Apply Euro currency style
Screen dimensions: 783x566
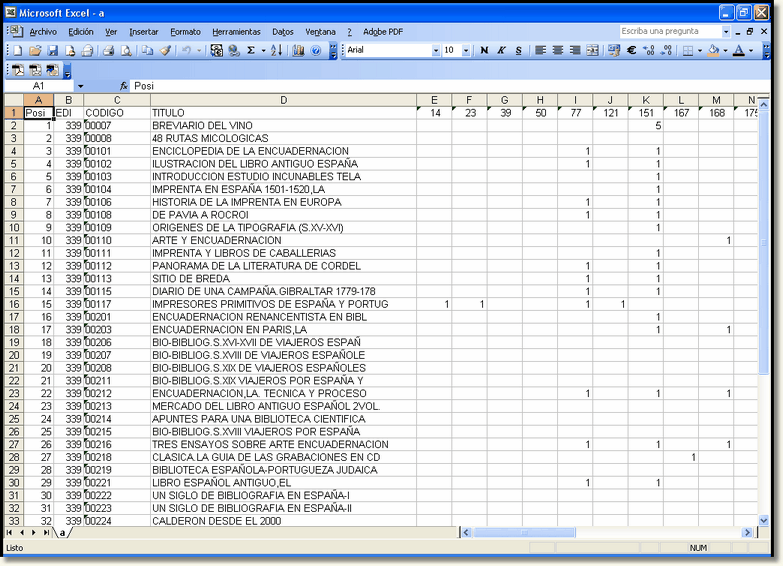tap(632, 50)
